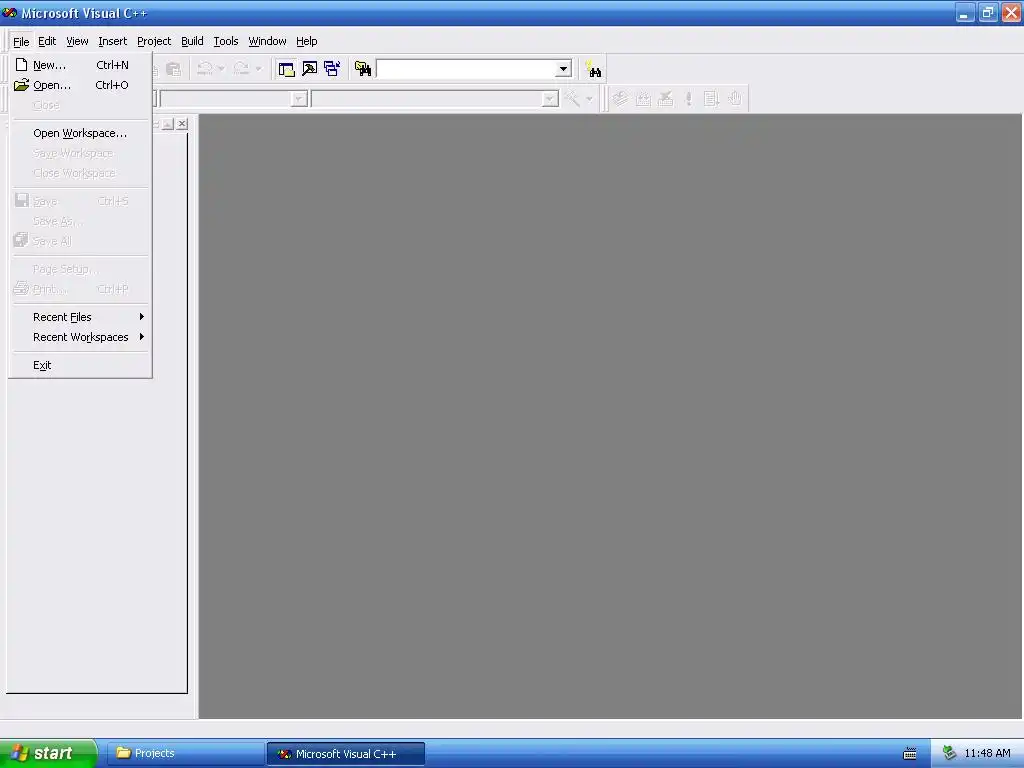The width and height of the screenshot is (1024, 768).
Task: Click the Windows start button
Action: pyautogui.click(x=48, y=753)
